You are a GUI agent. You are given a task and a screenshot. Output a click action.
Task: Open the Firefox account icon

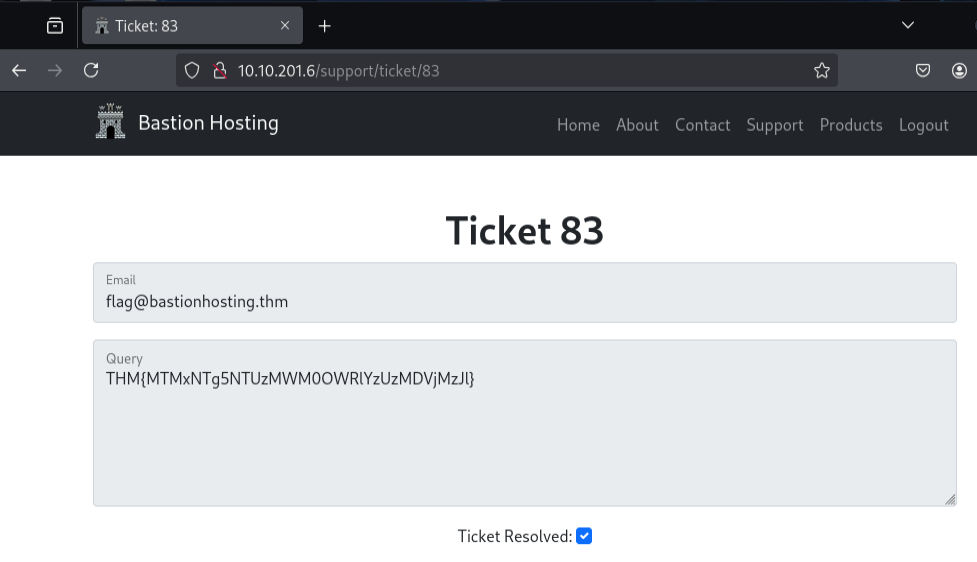960,70
